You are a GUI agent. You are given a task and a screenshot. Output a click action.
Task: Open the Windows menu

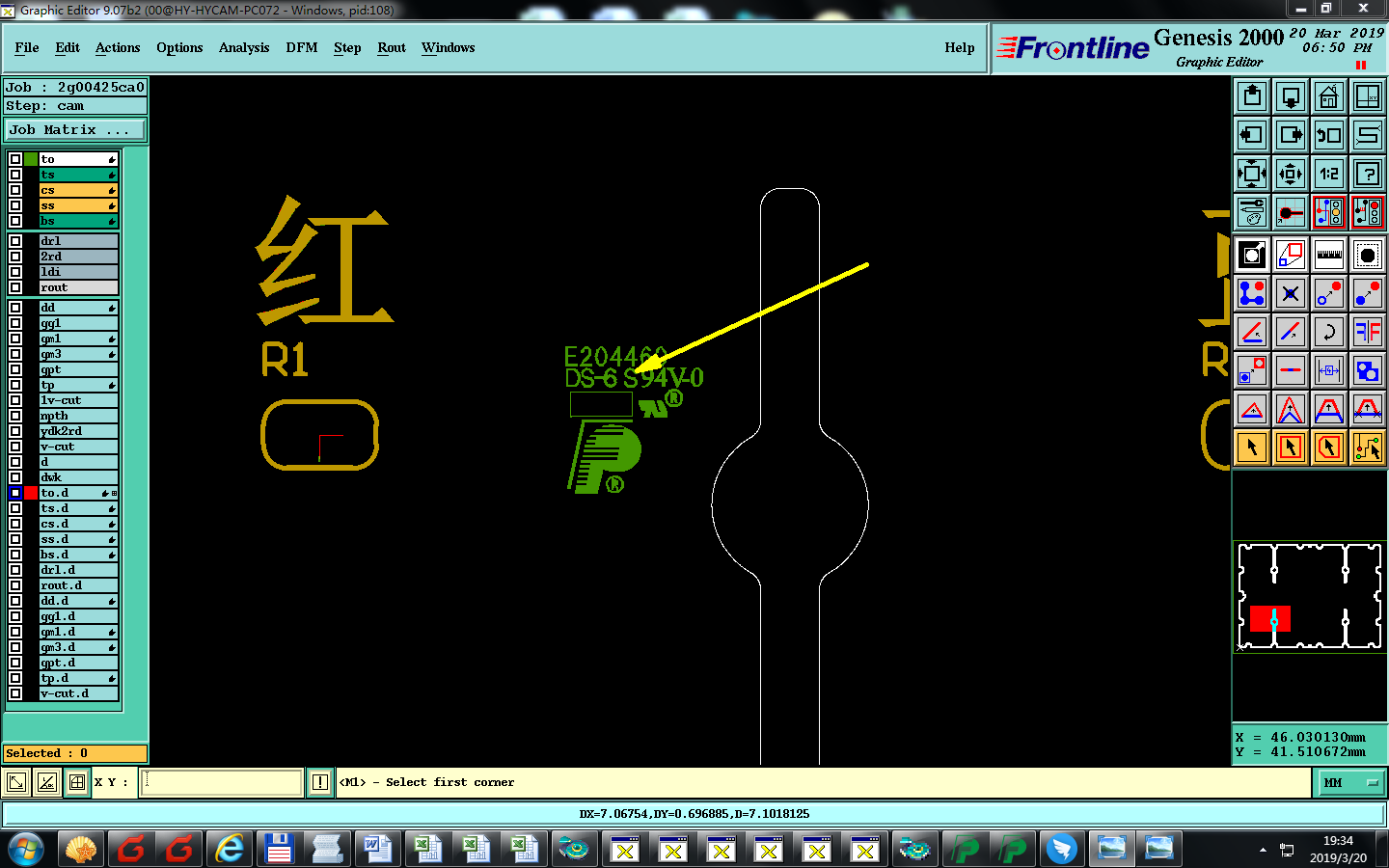click(x=448, y=47)
